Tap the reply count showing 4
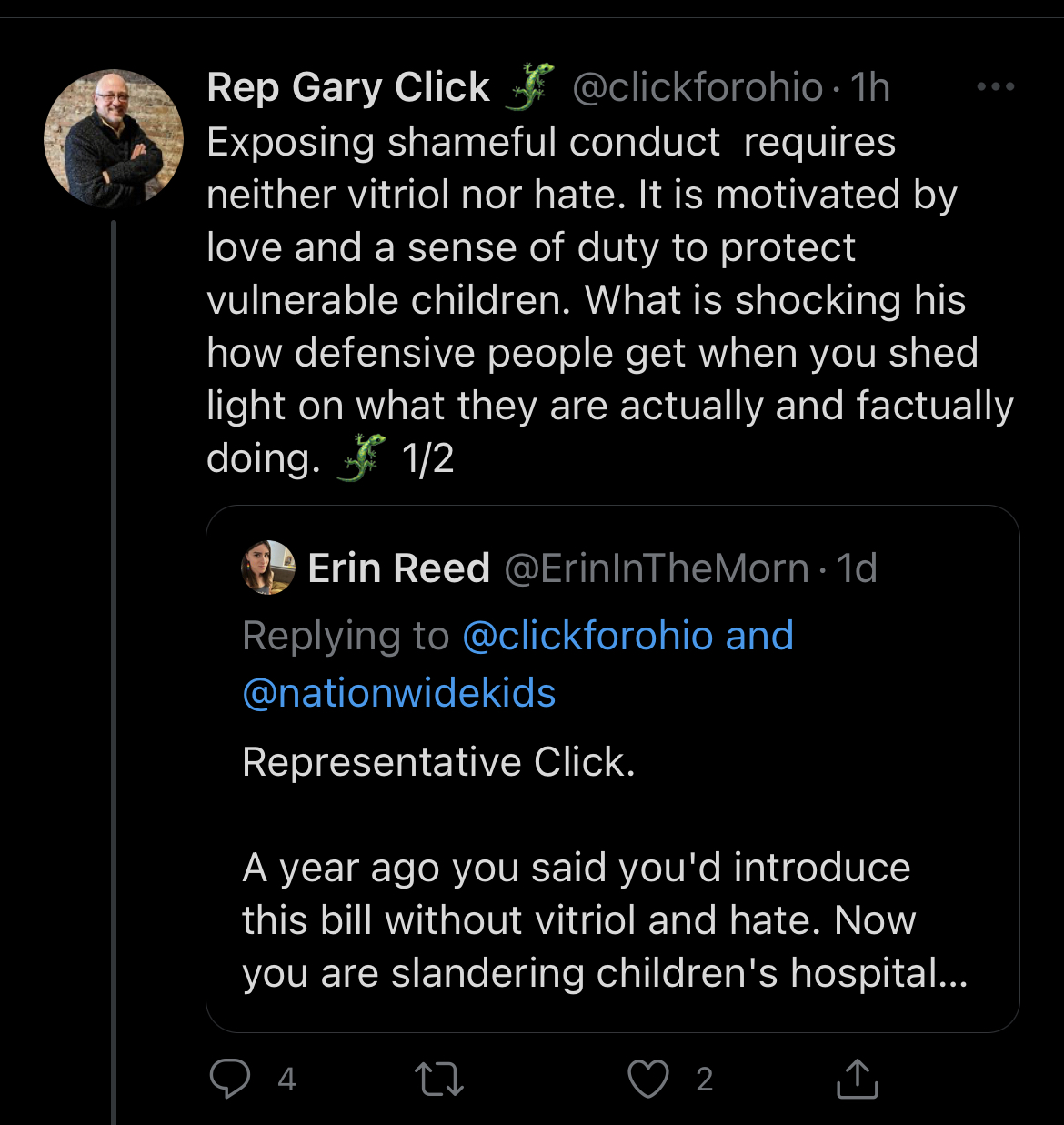 (x=286, y=1080)
